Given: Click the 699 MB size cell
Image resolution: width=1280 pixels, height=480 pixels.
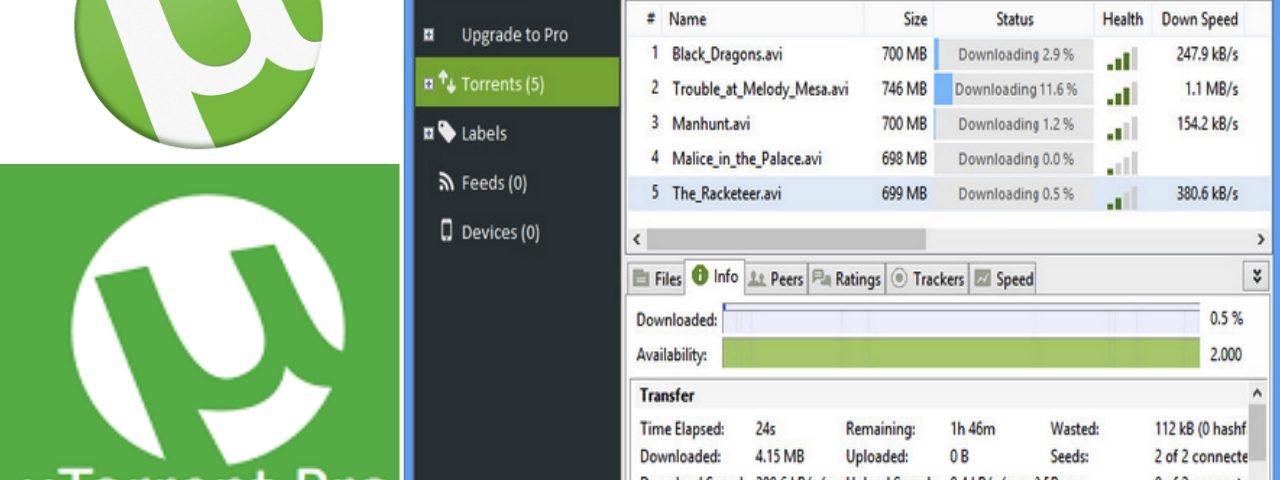Looking at the screenshot, I should (x=904, y=193).
